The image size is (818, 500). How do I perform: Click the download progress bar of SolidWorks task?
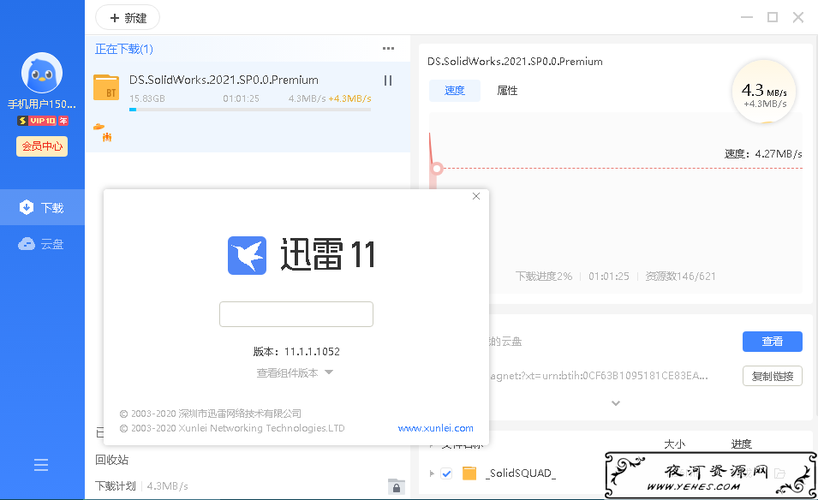point(250,110)
